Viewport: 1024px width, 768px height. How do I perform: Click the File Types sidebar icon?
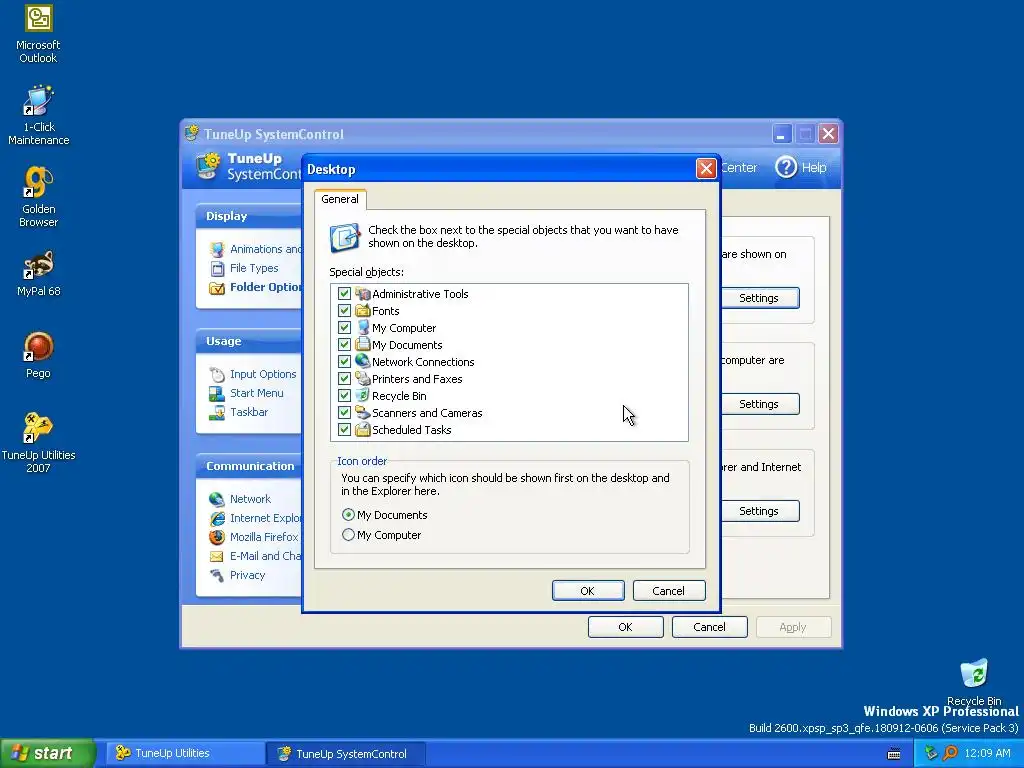coord(217,268)
